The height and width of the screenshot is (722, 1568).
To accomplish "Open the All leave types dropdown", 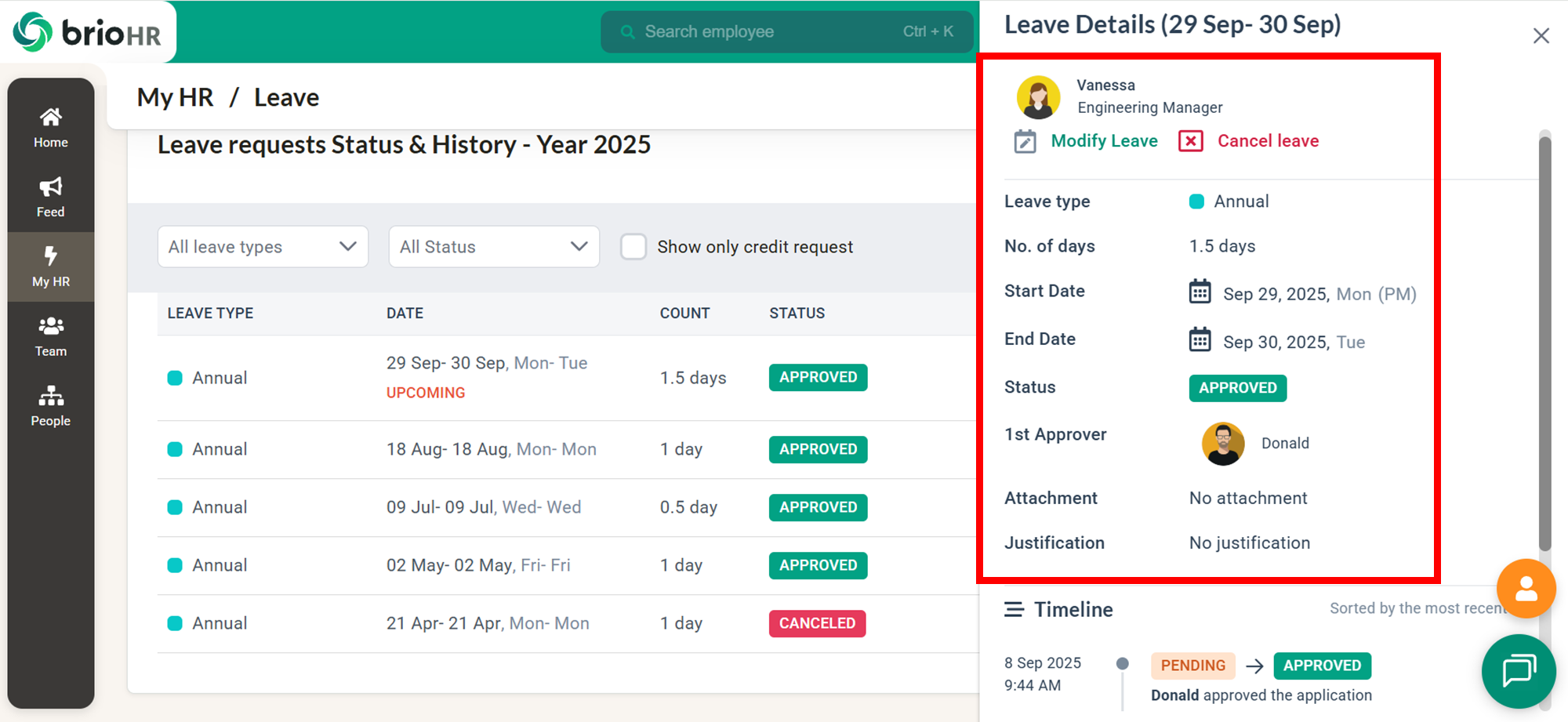I will 263,246.
